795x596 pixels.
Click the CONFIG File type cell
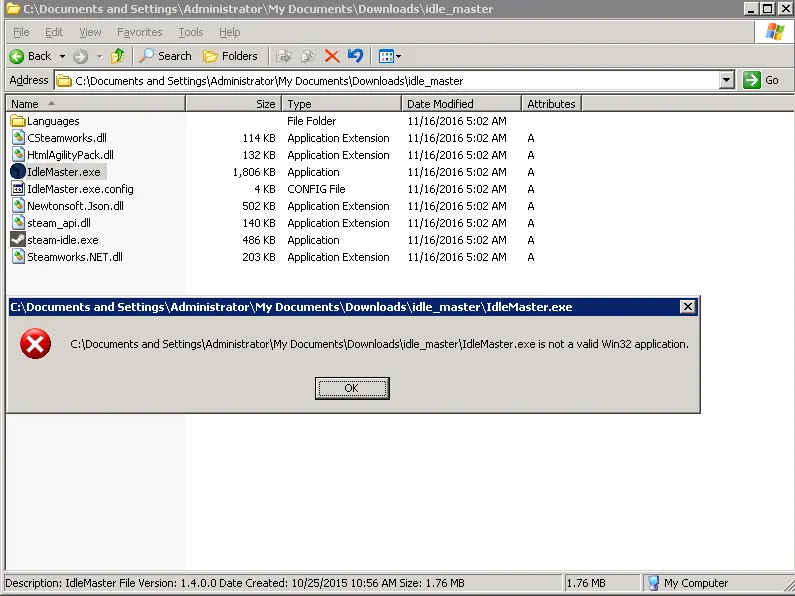(x=316, y=189)
